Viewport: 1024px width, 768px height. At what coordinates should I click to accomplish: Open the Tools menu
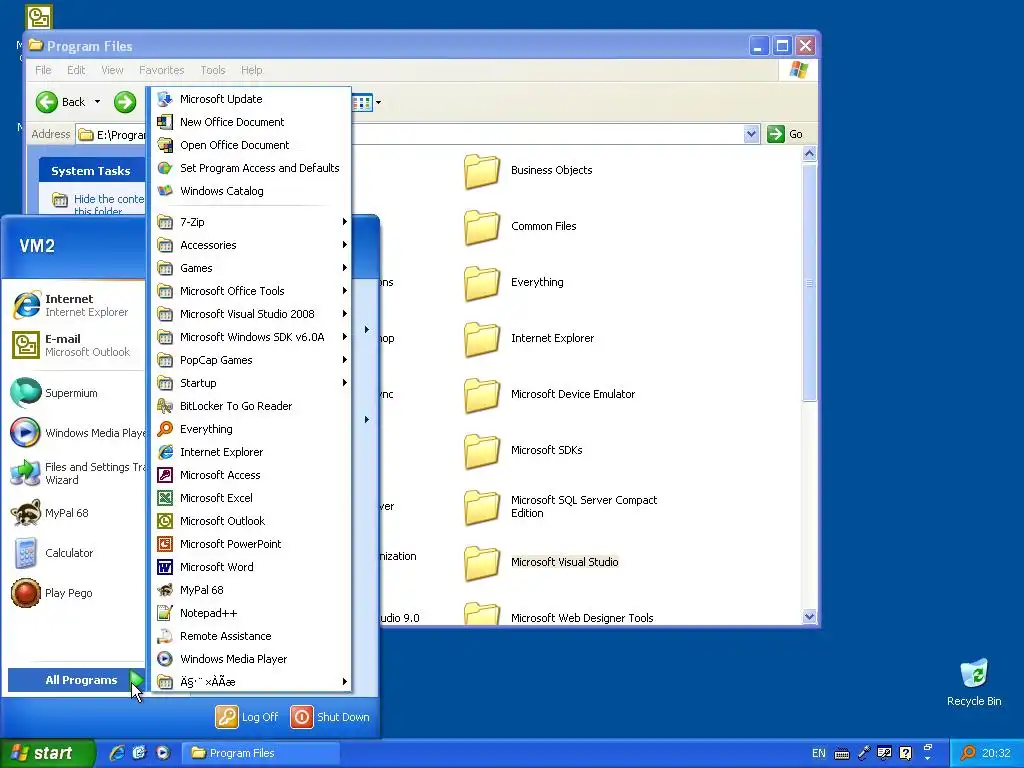213,70
